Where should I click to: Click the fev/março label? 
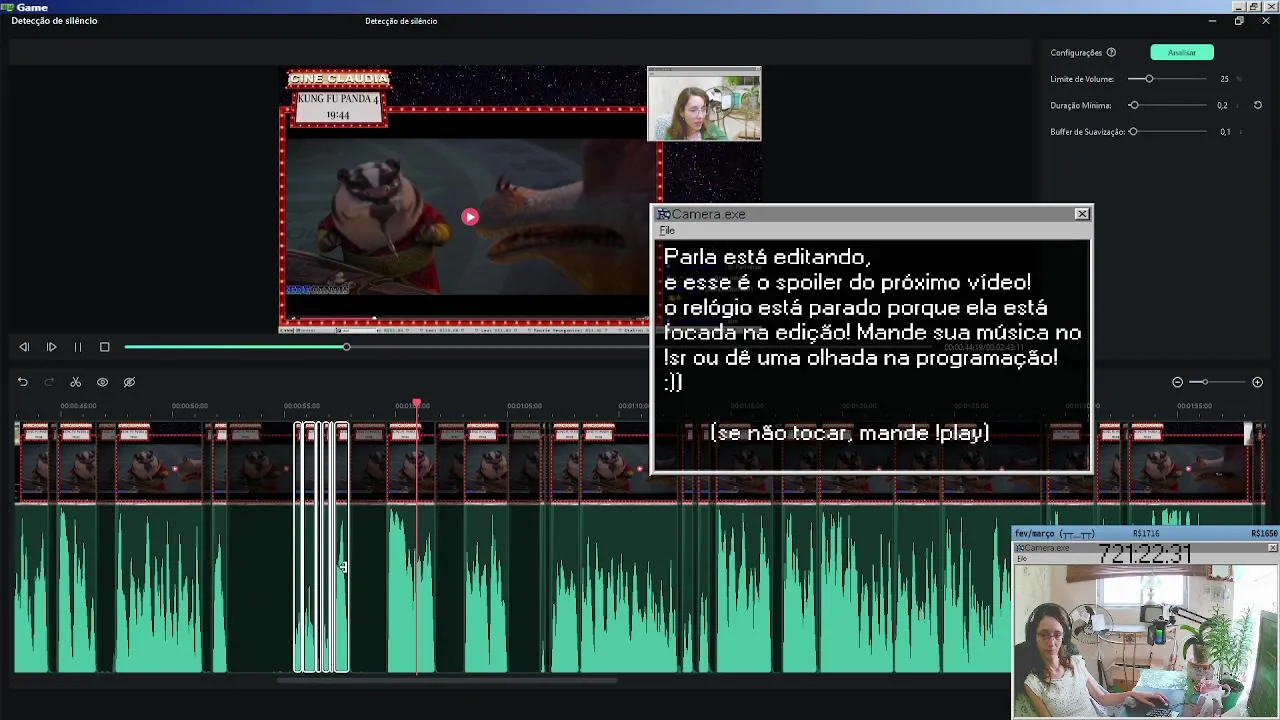coord(1055,534)
